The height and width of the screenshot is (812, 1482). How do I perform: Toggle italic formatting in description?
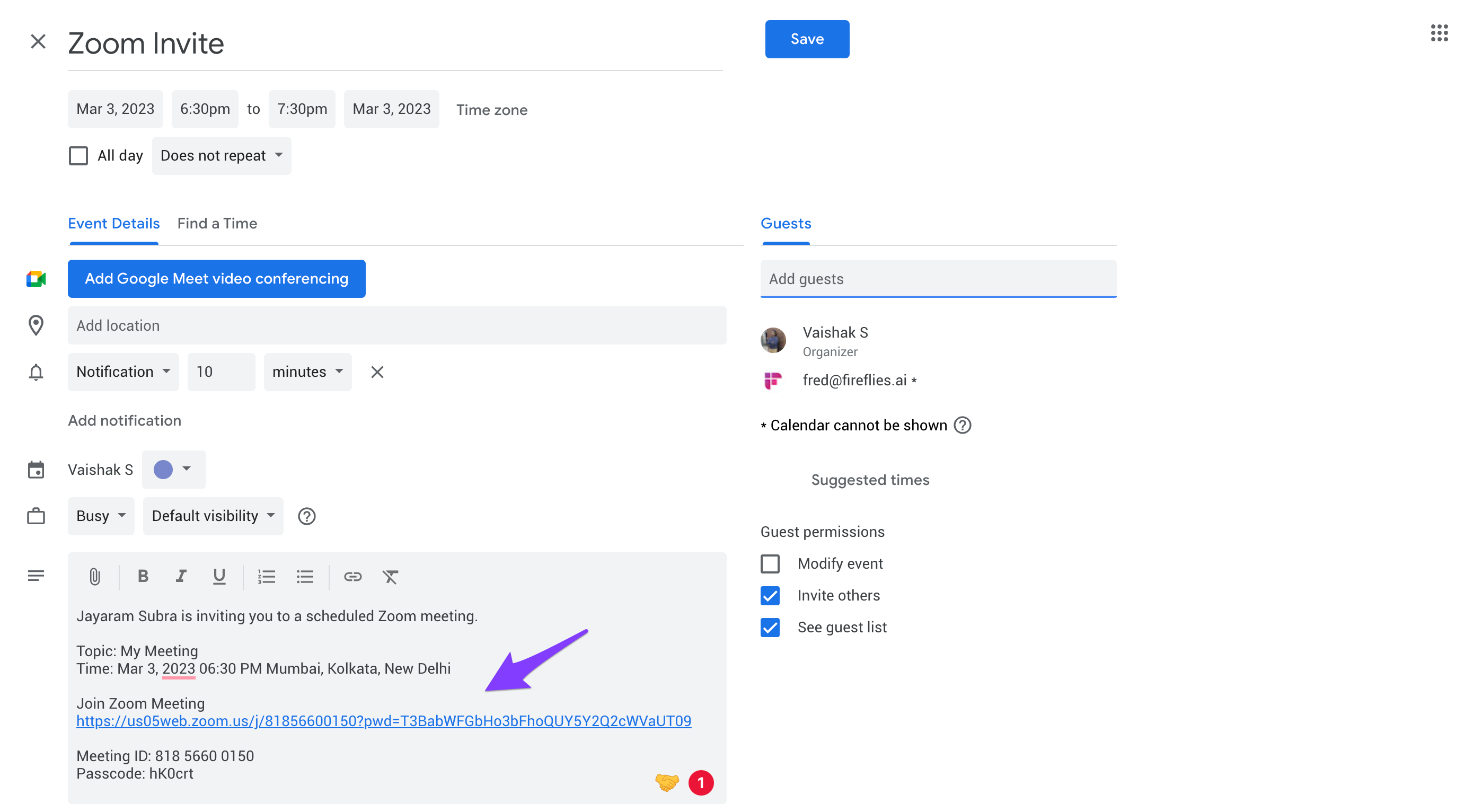click(x=181, y=576)
